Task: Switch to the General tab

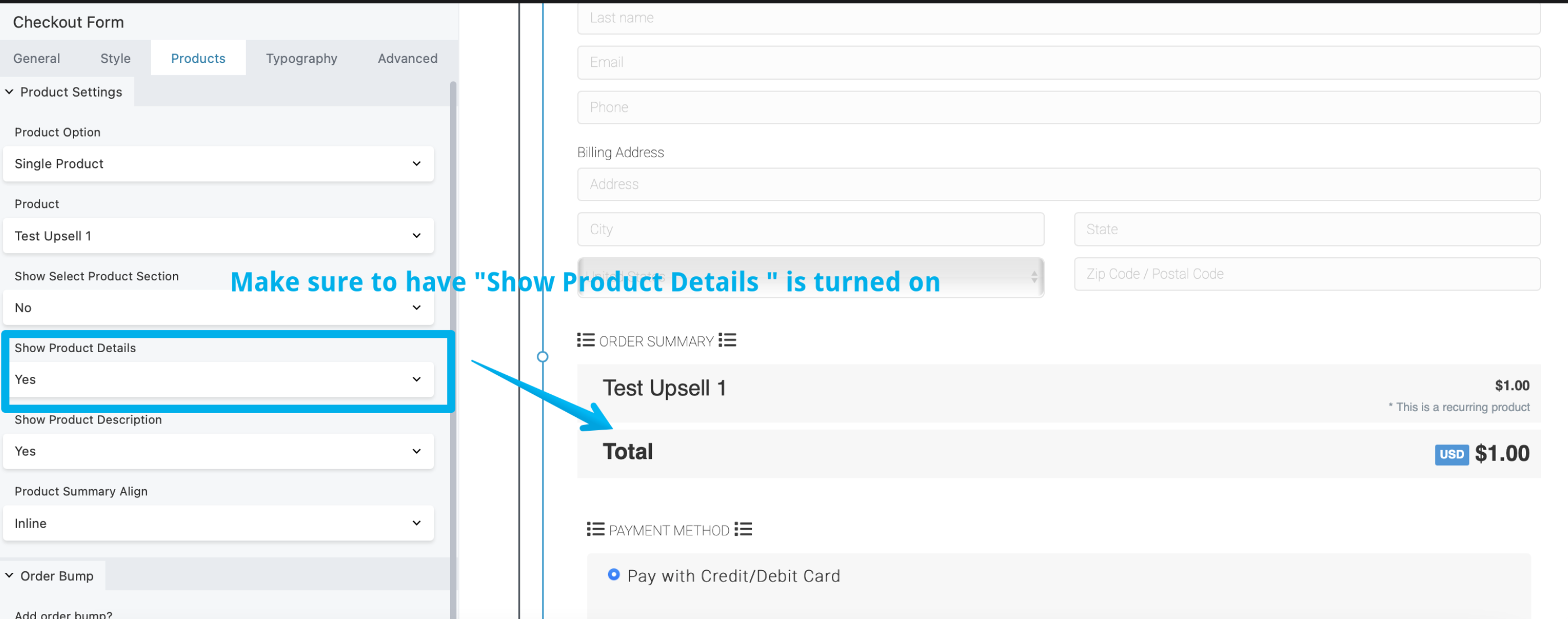Action: tap(37, 58)
